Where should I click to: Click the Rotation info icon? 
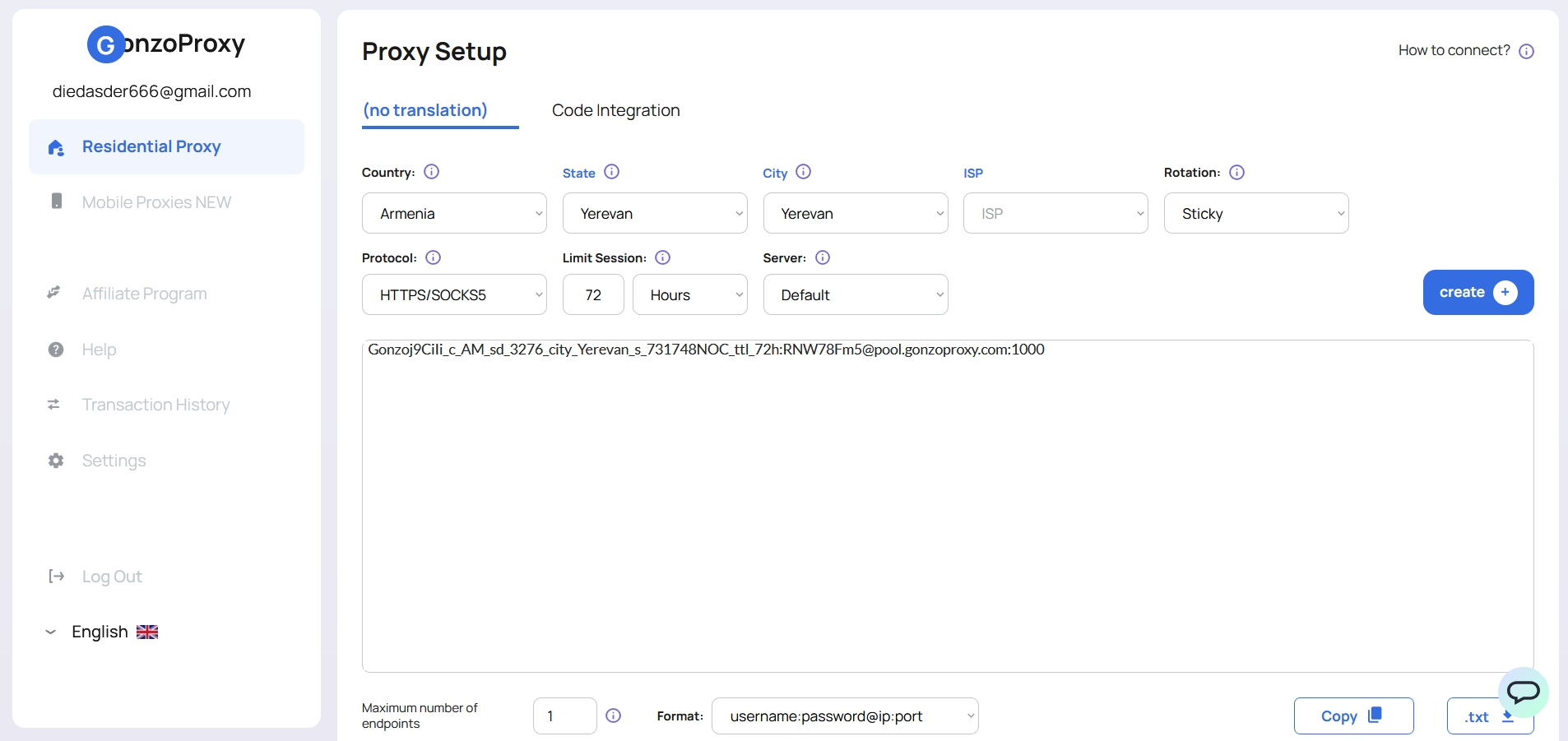coord(1236,172)
